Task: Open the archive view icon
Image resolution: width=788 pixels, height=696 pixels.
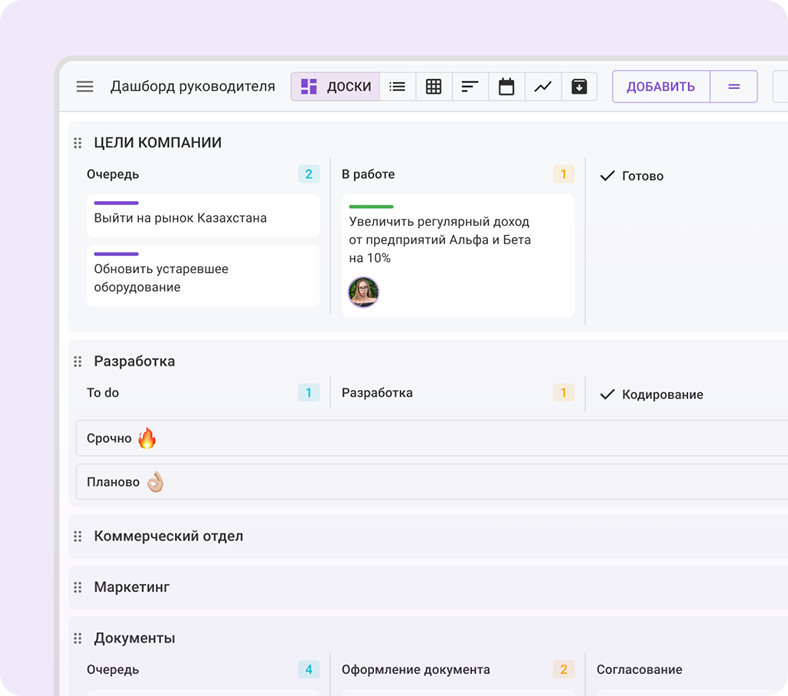Action: pyautogui.click(x=579, y=87)
